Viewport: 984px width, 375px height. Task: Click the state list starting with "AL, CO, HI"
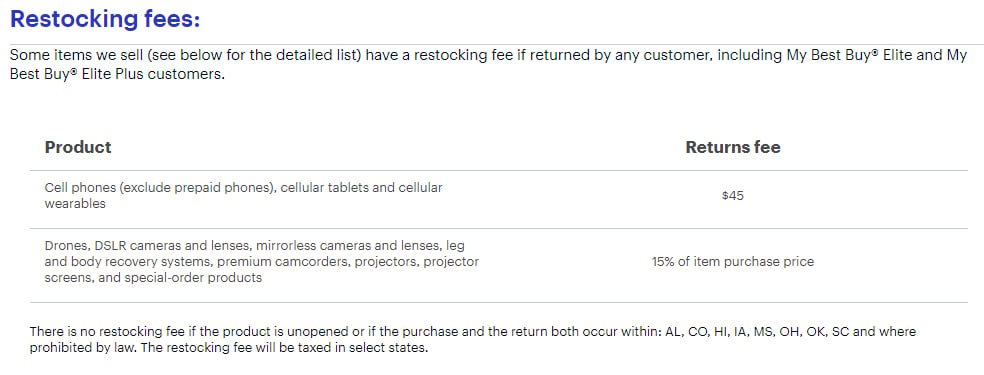click(x=757, y=332)
